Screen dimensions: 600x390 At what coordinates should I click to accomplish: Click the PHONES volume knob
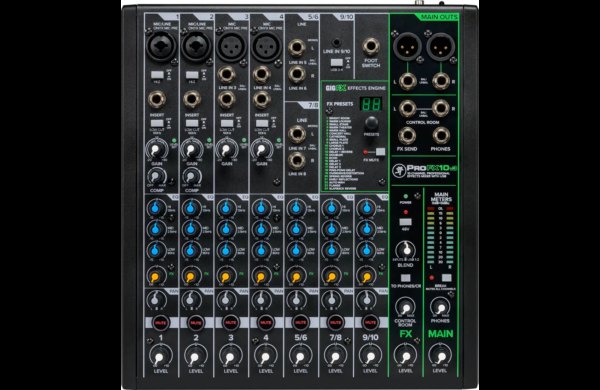tap(440, 307)
